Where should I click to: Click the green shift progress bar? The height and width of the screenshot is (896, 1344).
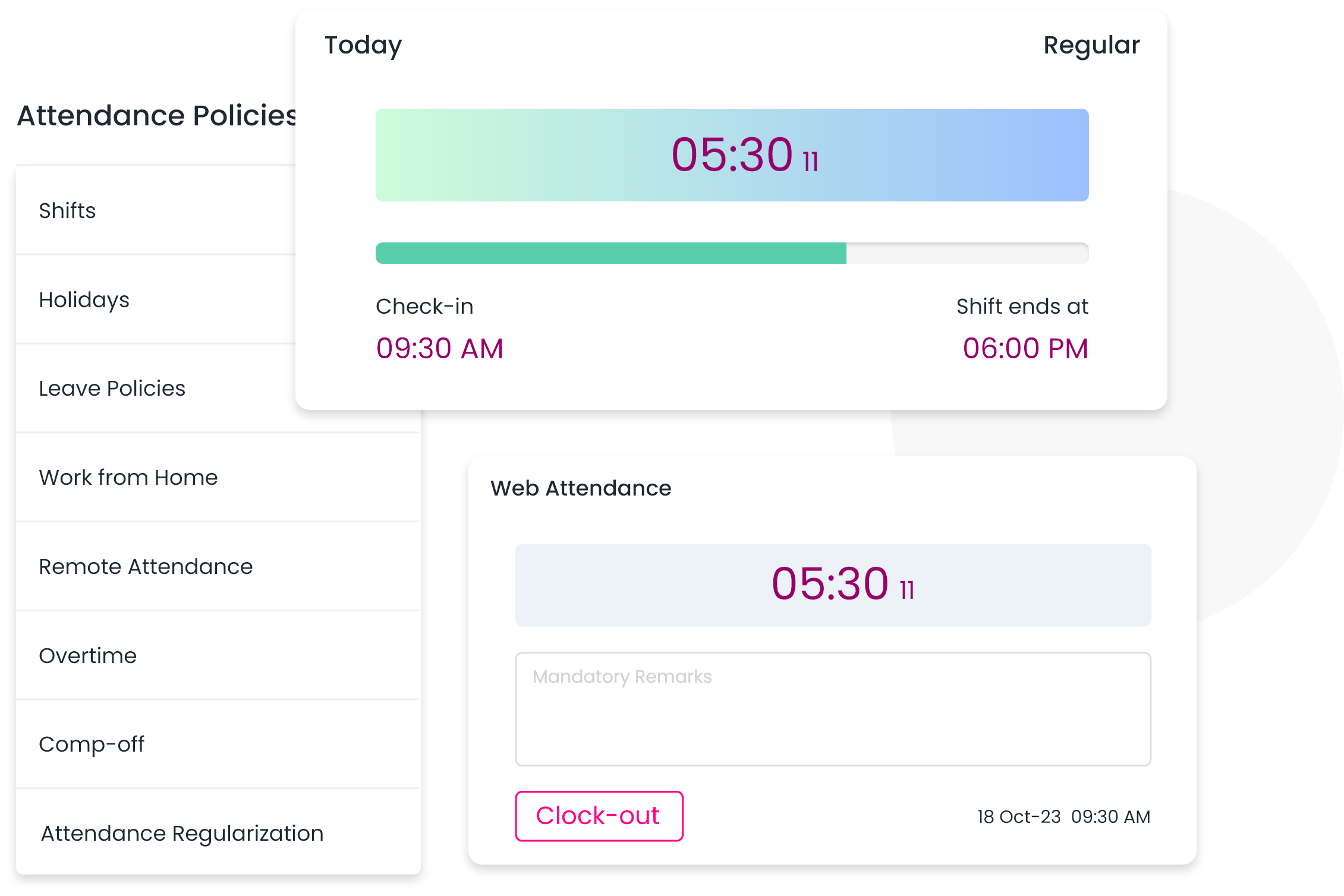pyautogui.click(x=732, y=253)
